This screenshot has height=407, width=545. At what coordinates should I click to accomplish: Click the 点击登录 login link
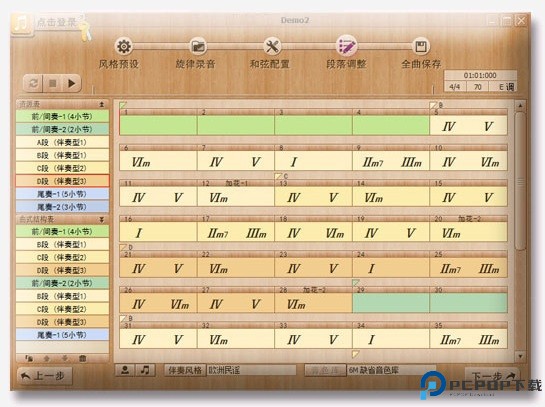tap(57, 22)
